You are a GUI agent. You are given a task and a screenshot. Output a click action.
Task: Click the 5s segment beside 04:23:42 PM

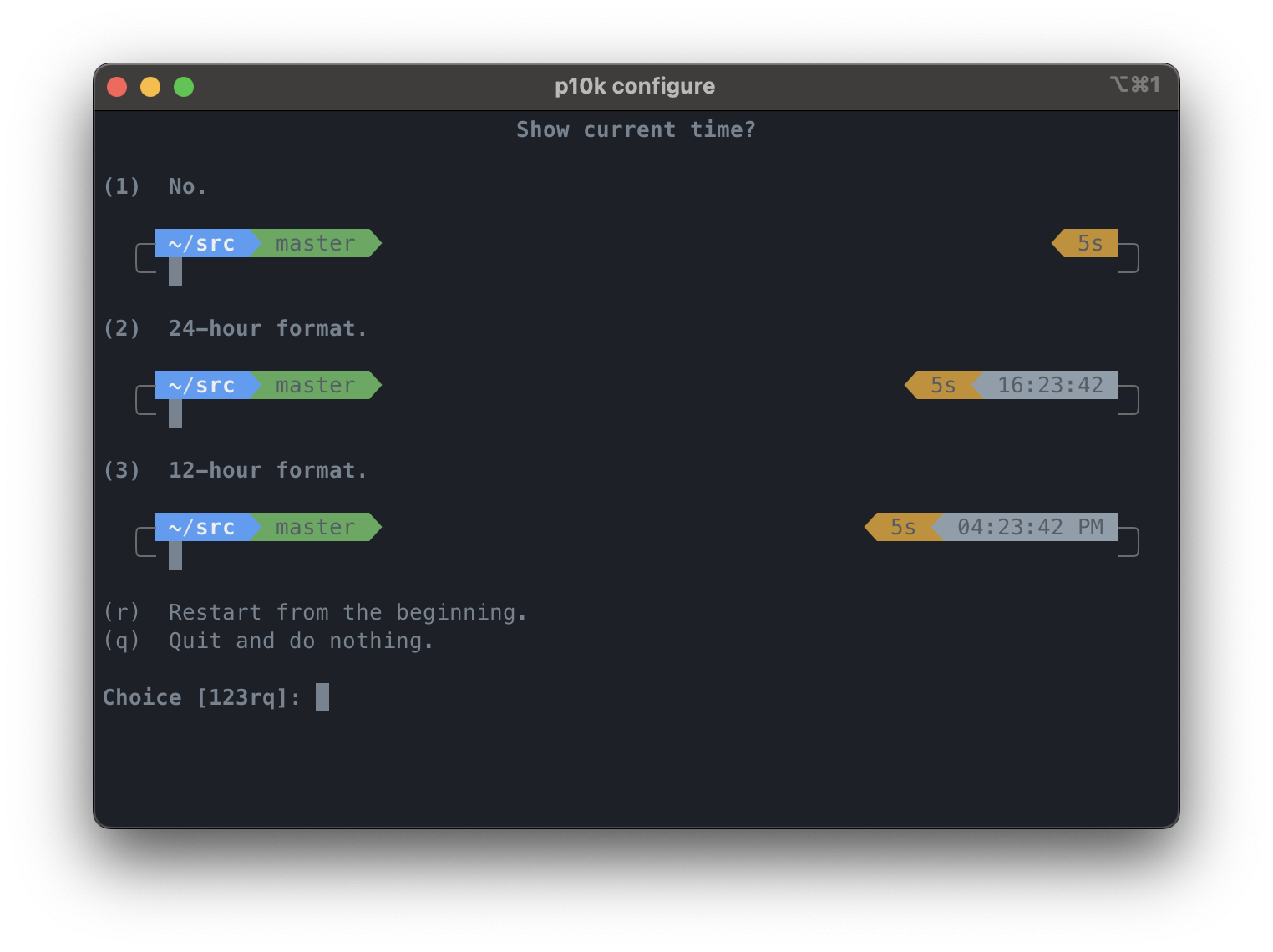click(x=902, y=527)
